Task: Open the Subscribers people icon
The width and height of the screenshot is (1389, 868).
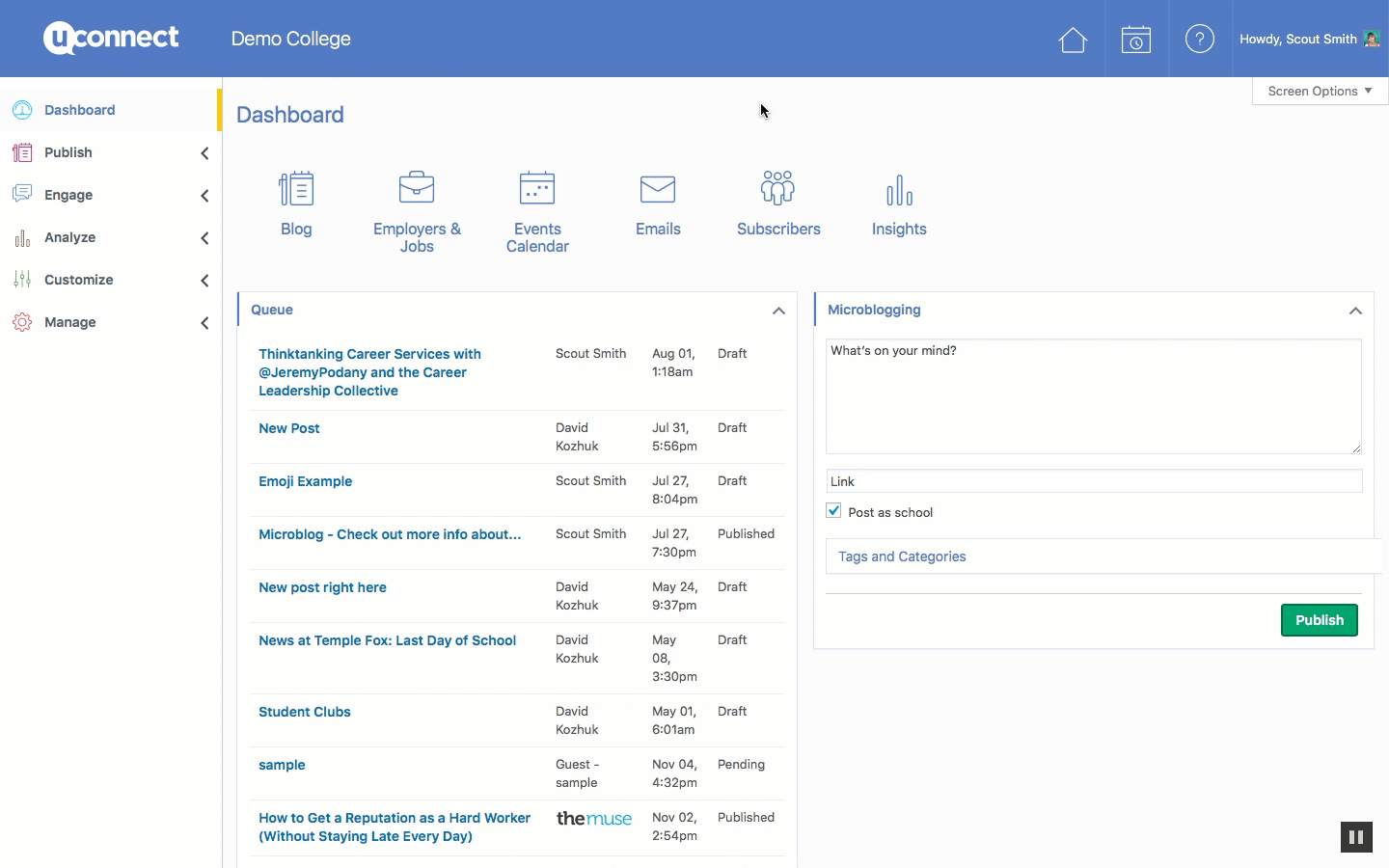Action: pos(778,188)
